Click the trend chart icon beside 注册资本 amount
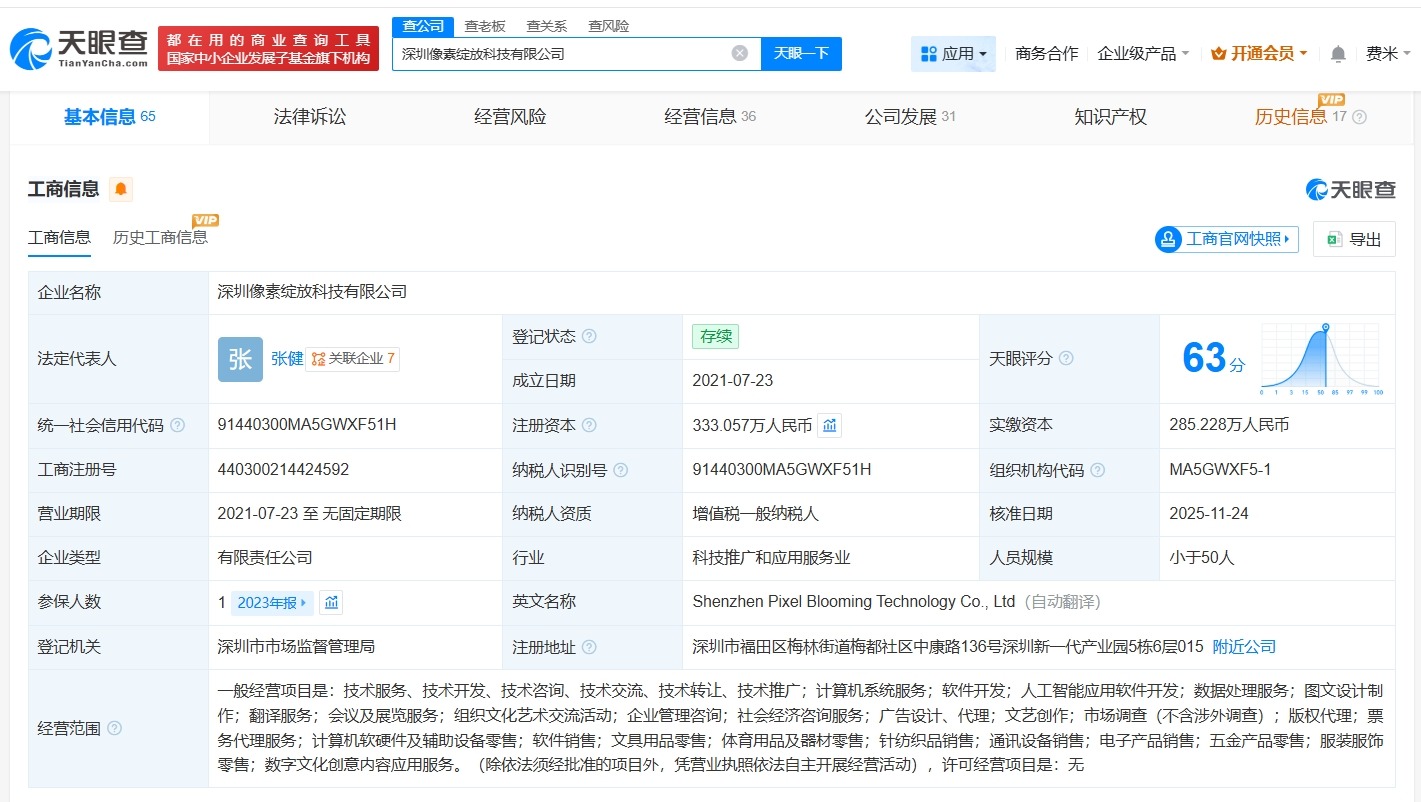Screen dimensions: 1421x802 pos(829,424)
